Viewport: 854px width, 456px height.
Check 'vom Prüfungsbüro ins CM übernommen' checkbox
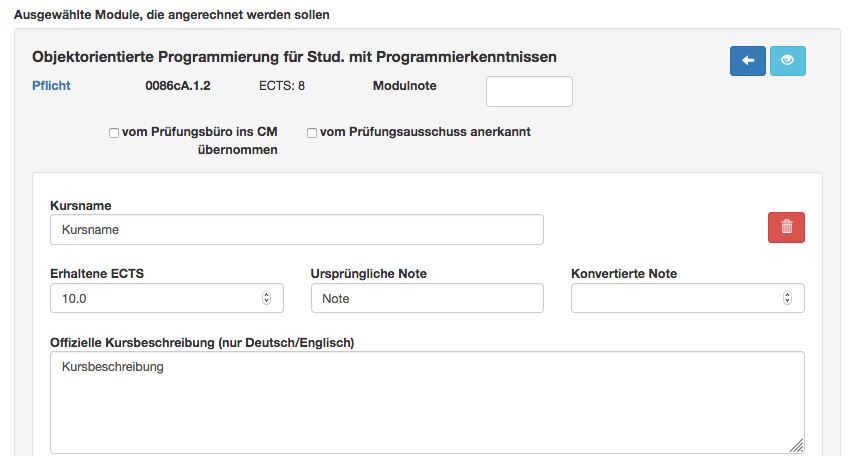(x=114, y=133)
